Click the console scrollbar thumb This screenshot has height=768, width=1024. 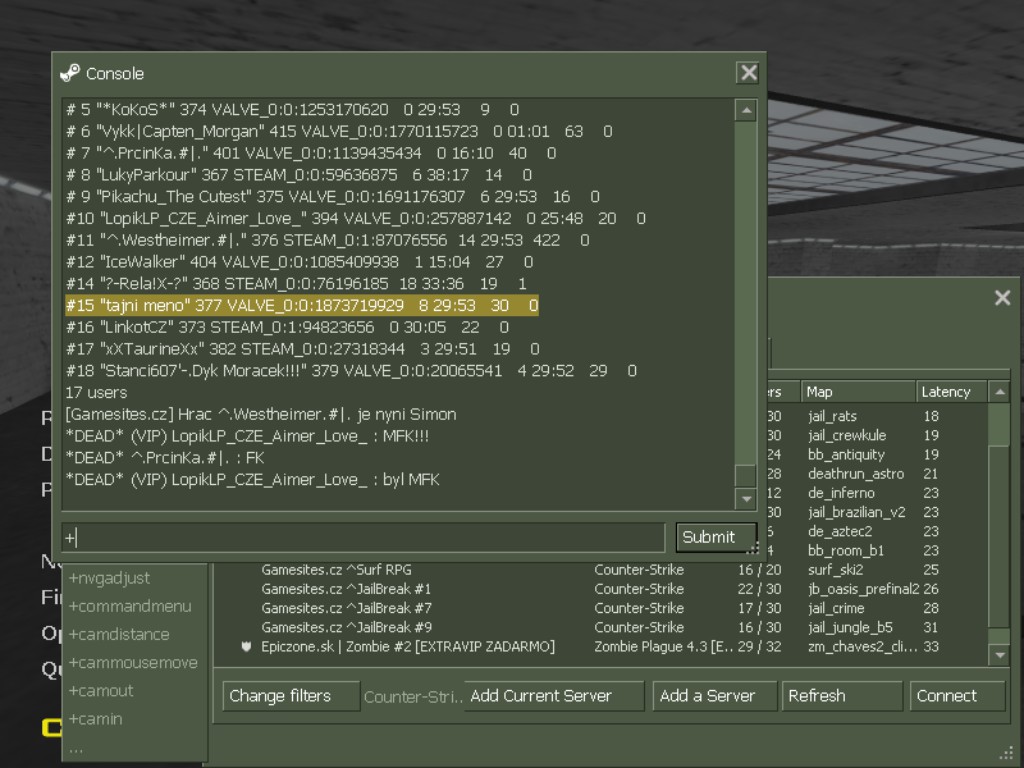point(746,475)
